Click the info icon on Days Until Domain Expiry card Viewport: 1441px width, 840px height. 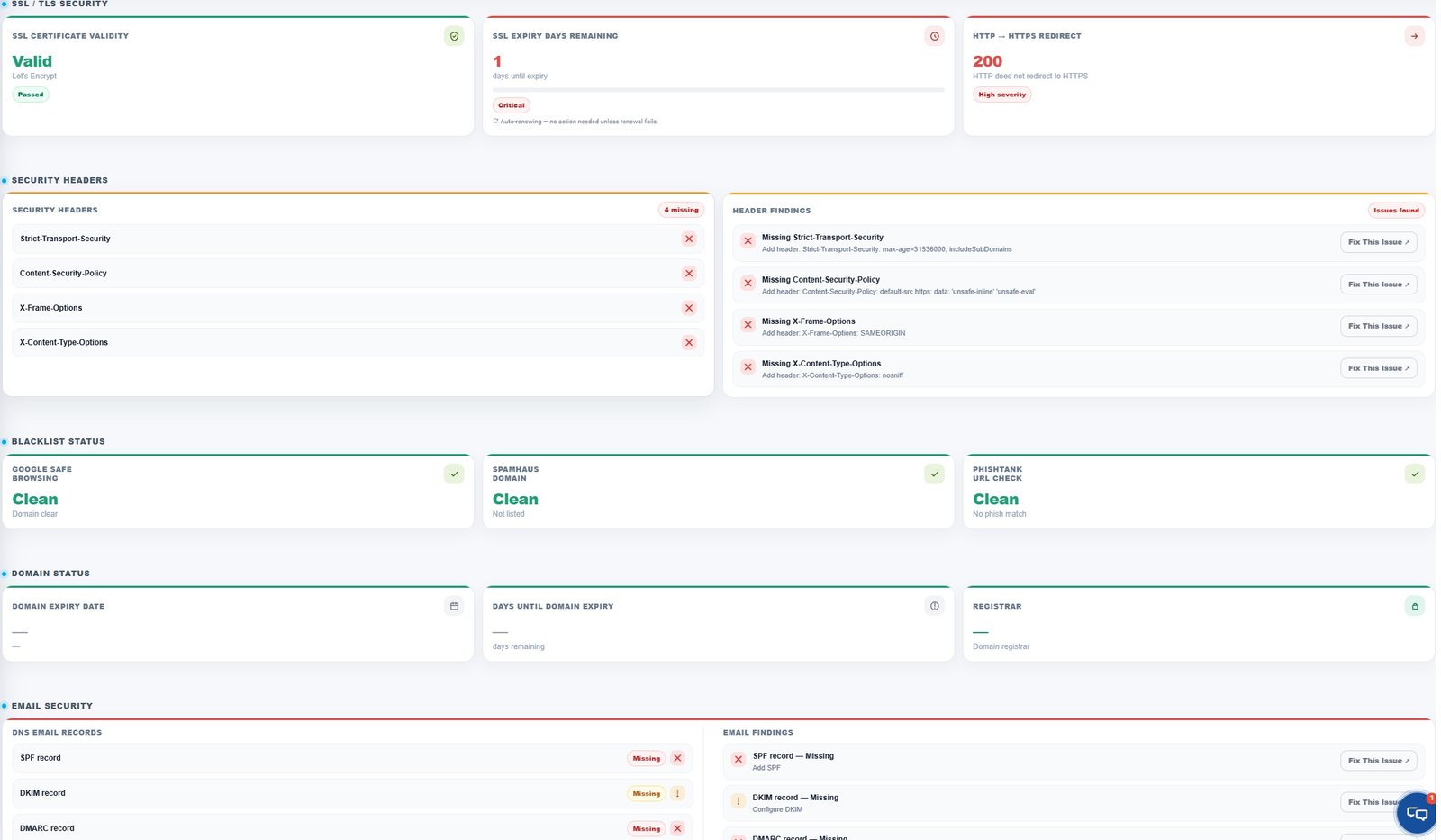point(934,606)
